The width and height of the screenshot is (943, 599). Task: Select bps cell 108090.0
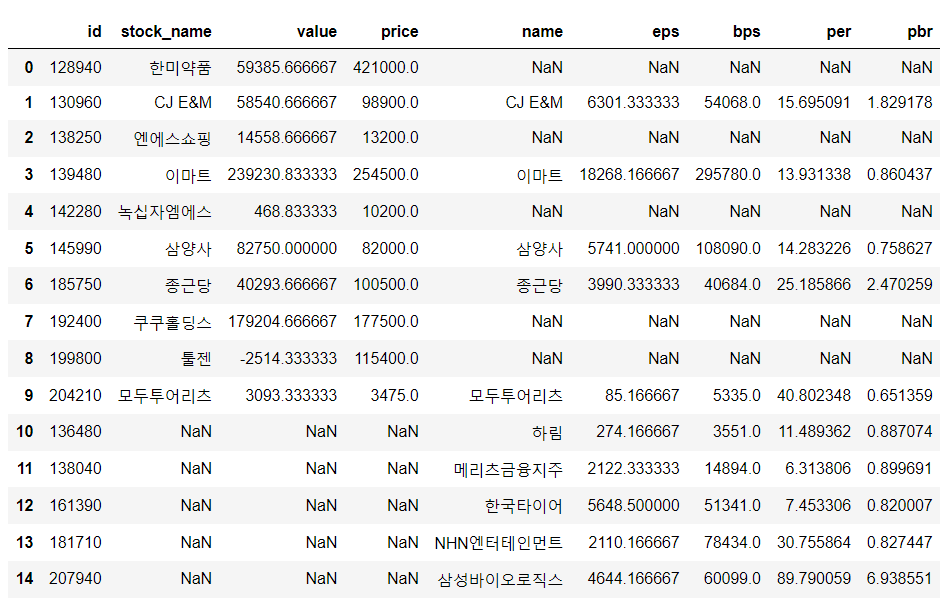728,248
